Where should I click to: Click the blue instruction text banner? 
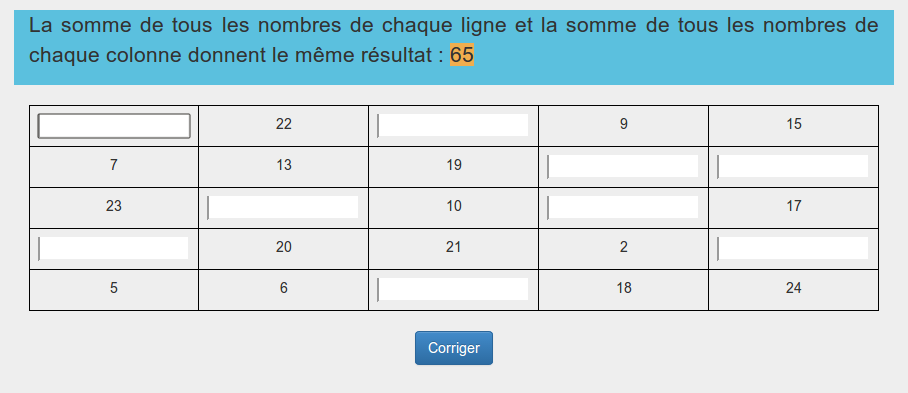(x=453, y=47)
